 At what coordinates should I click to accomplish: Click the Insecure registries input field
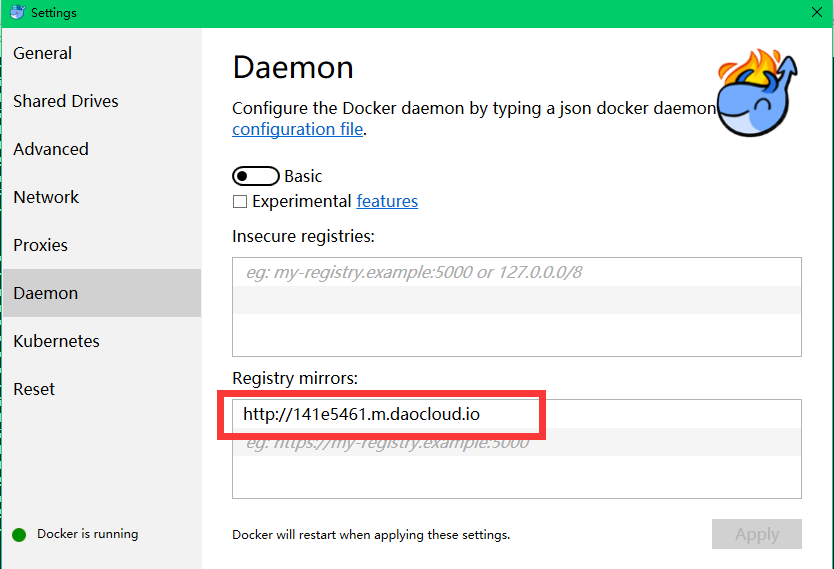[x=516, y=272]
